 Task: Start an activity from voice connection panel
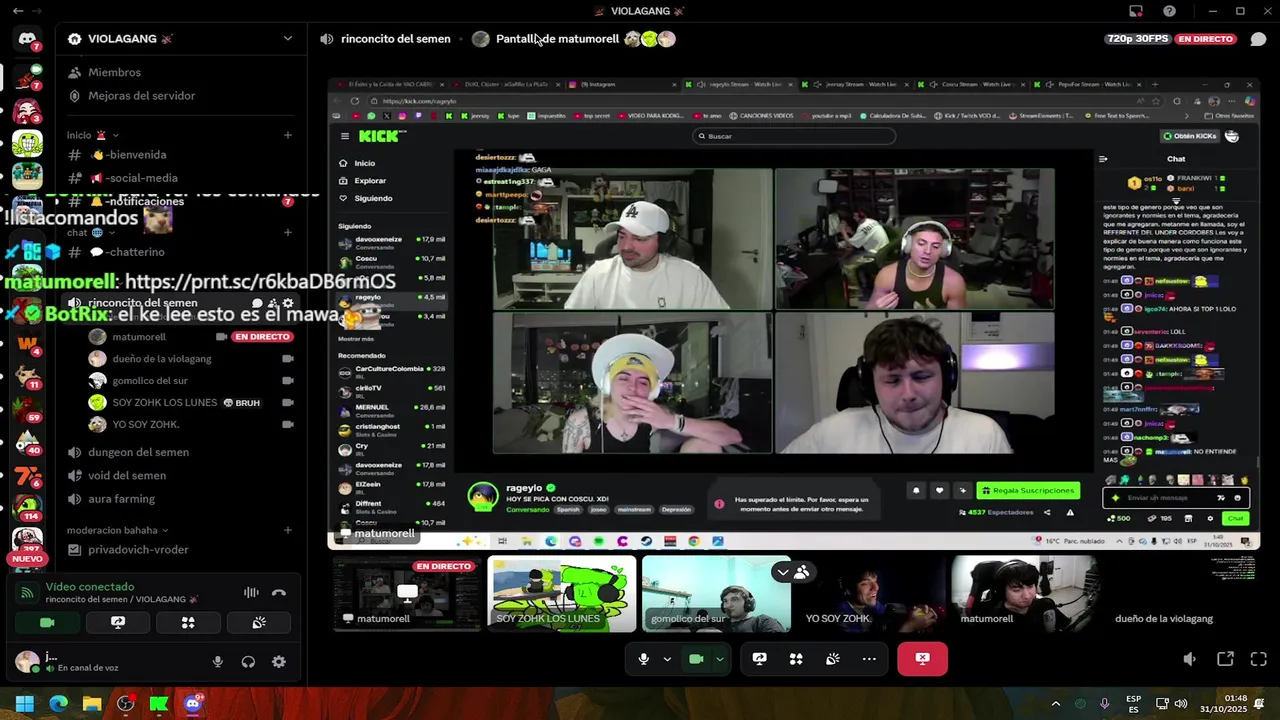tap(188, 622)
